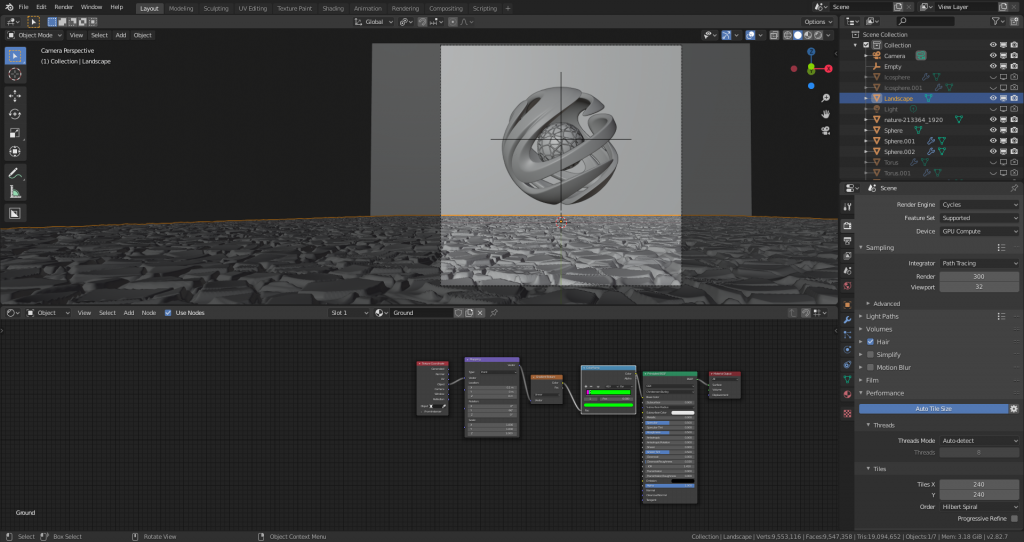Viewport: 1024px width, 542px height.
Task: Expand the Light Paths panel
Action: click(x=882, y=316)
